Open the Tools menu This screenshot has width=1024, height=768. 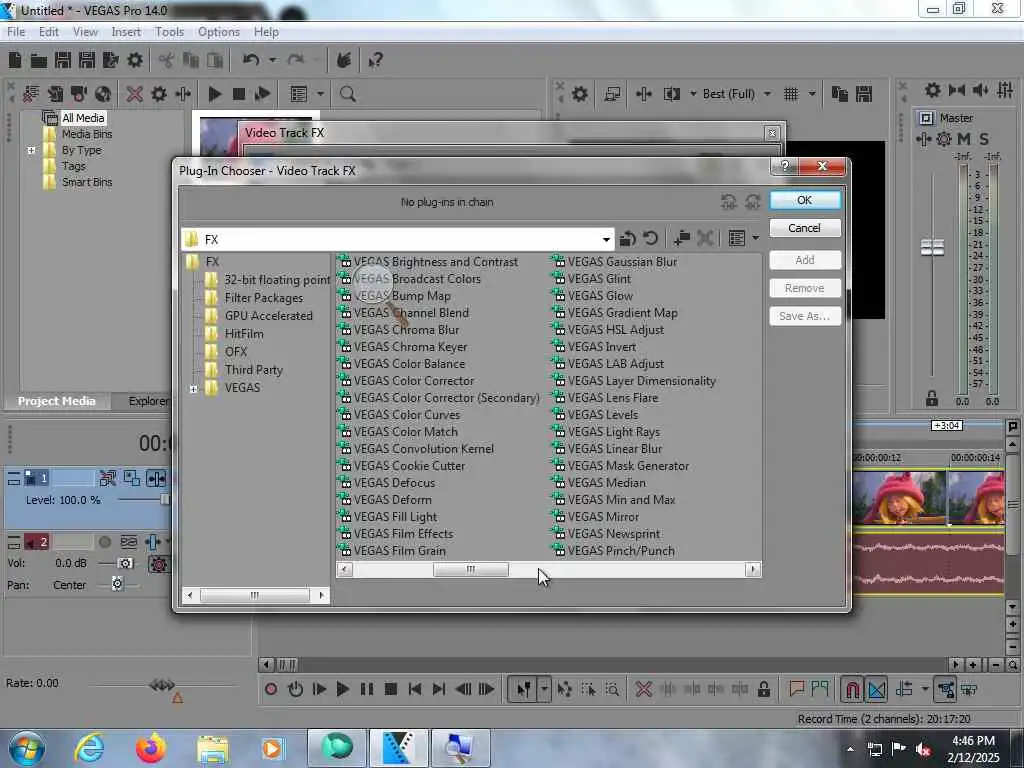[169, 31]
